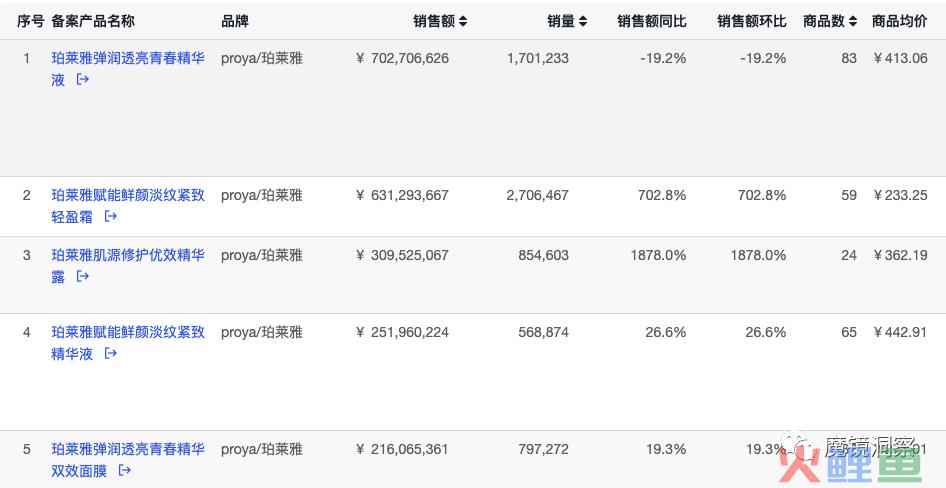
Task: Click the 销售额同比 column header
Action: pos(651,21)
